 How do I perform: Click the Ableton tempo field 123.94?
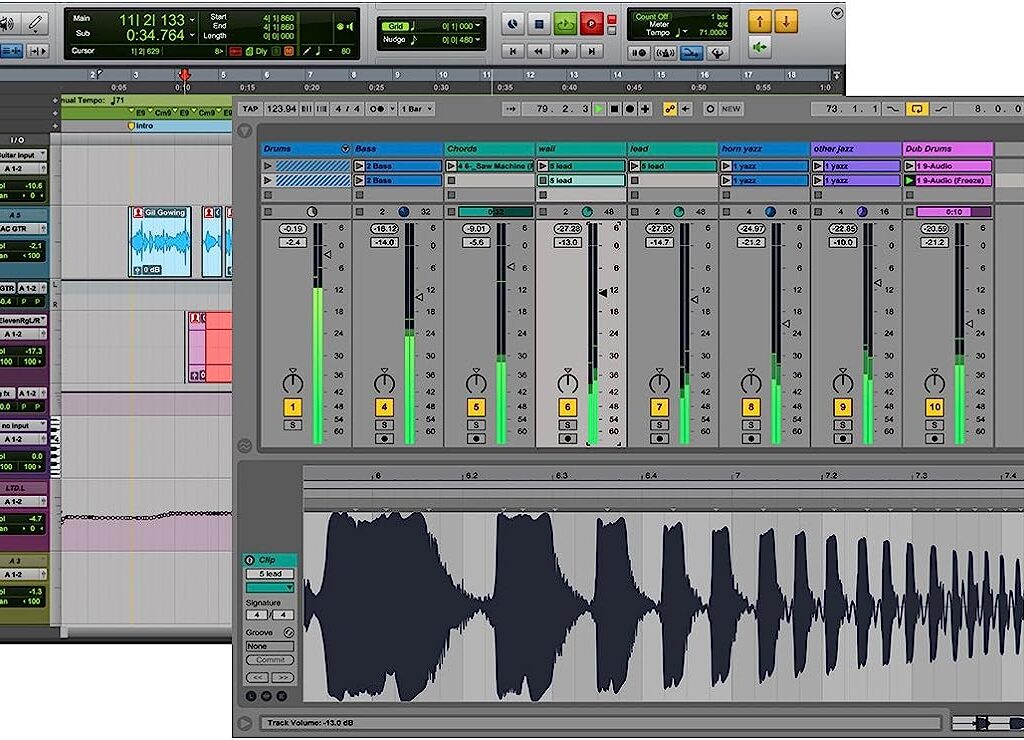click(x=281, y=109)
